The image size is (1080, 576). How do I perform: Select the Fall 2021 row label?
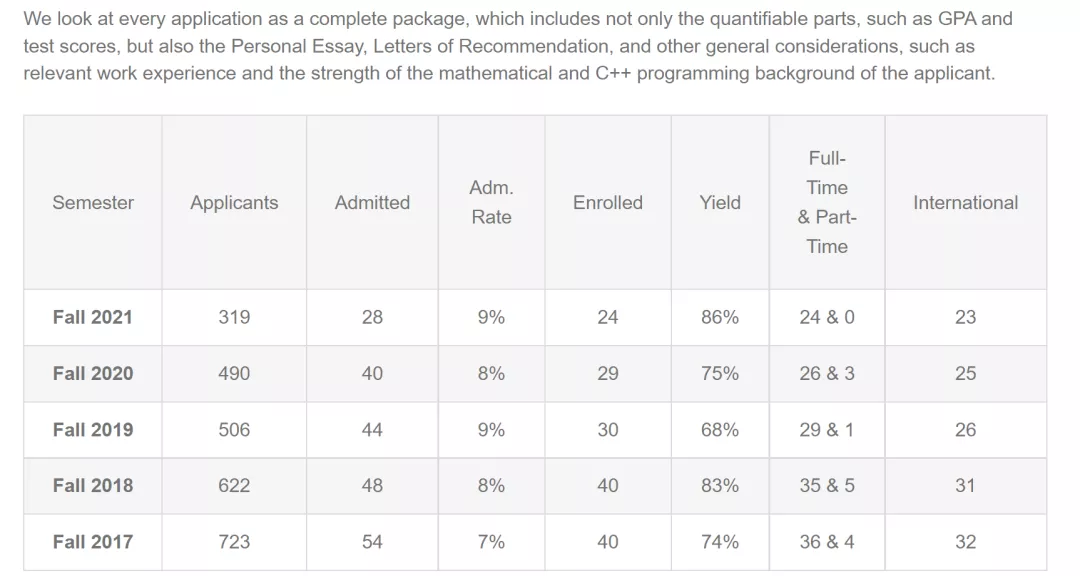coord(93,317)
